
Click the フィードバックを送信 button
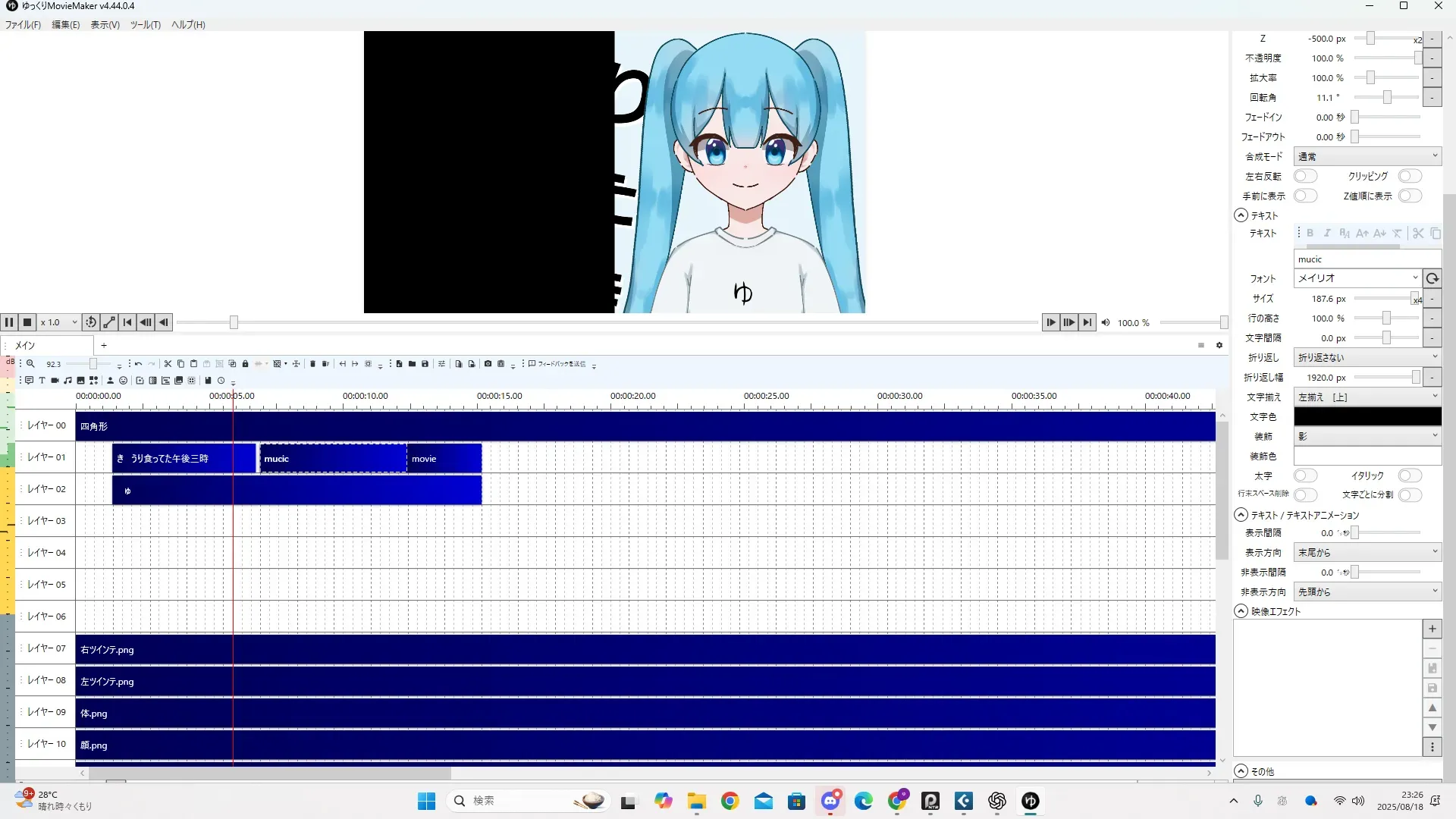(557, 364)
